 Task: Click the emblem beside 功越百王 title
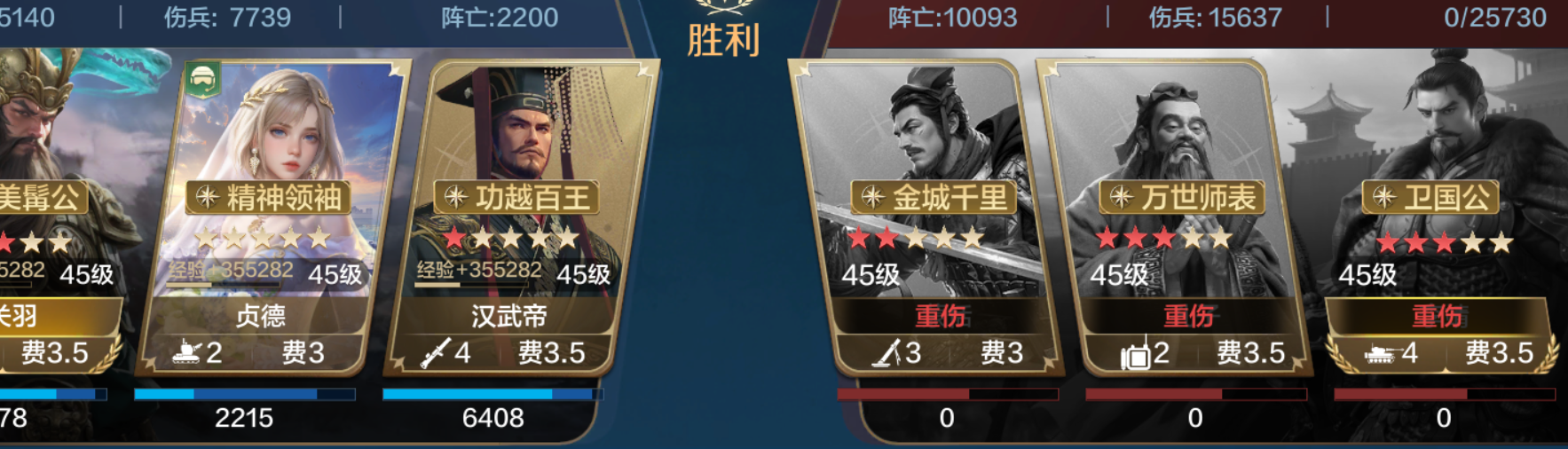[x=455, y=197]
